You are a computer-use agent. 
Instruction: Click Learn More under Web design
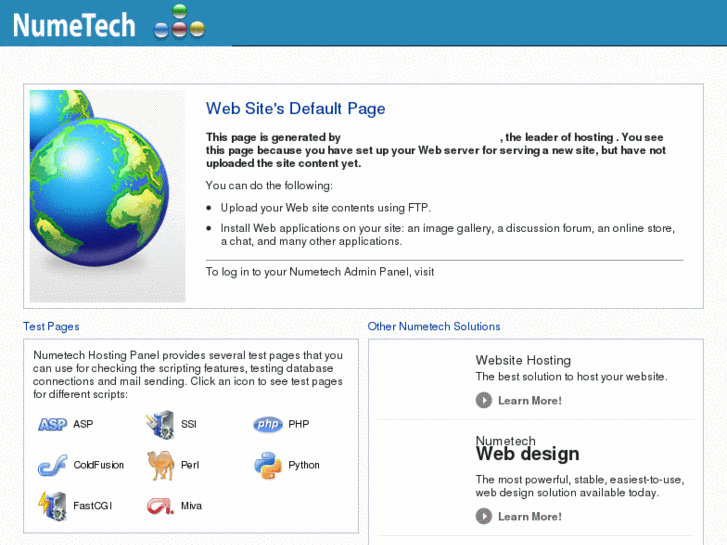coord(530,516)
